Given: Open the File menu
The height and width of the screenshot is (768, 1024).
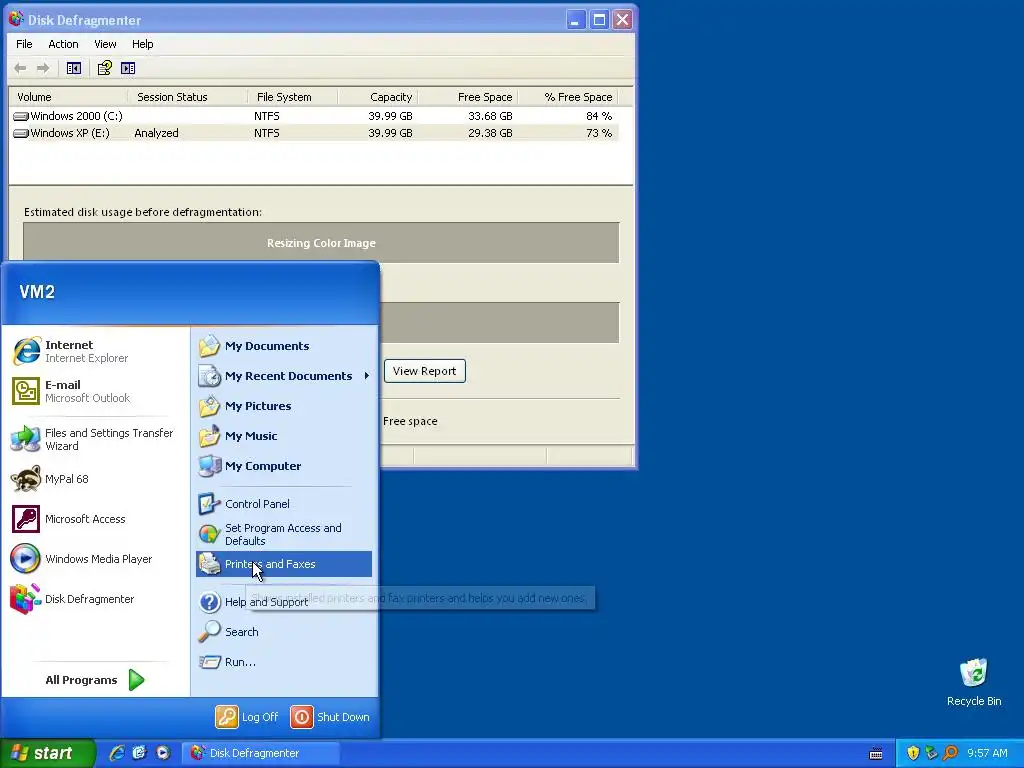Looking at the screenshot, I should pyautogui.click(x=24, y=44).
